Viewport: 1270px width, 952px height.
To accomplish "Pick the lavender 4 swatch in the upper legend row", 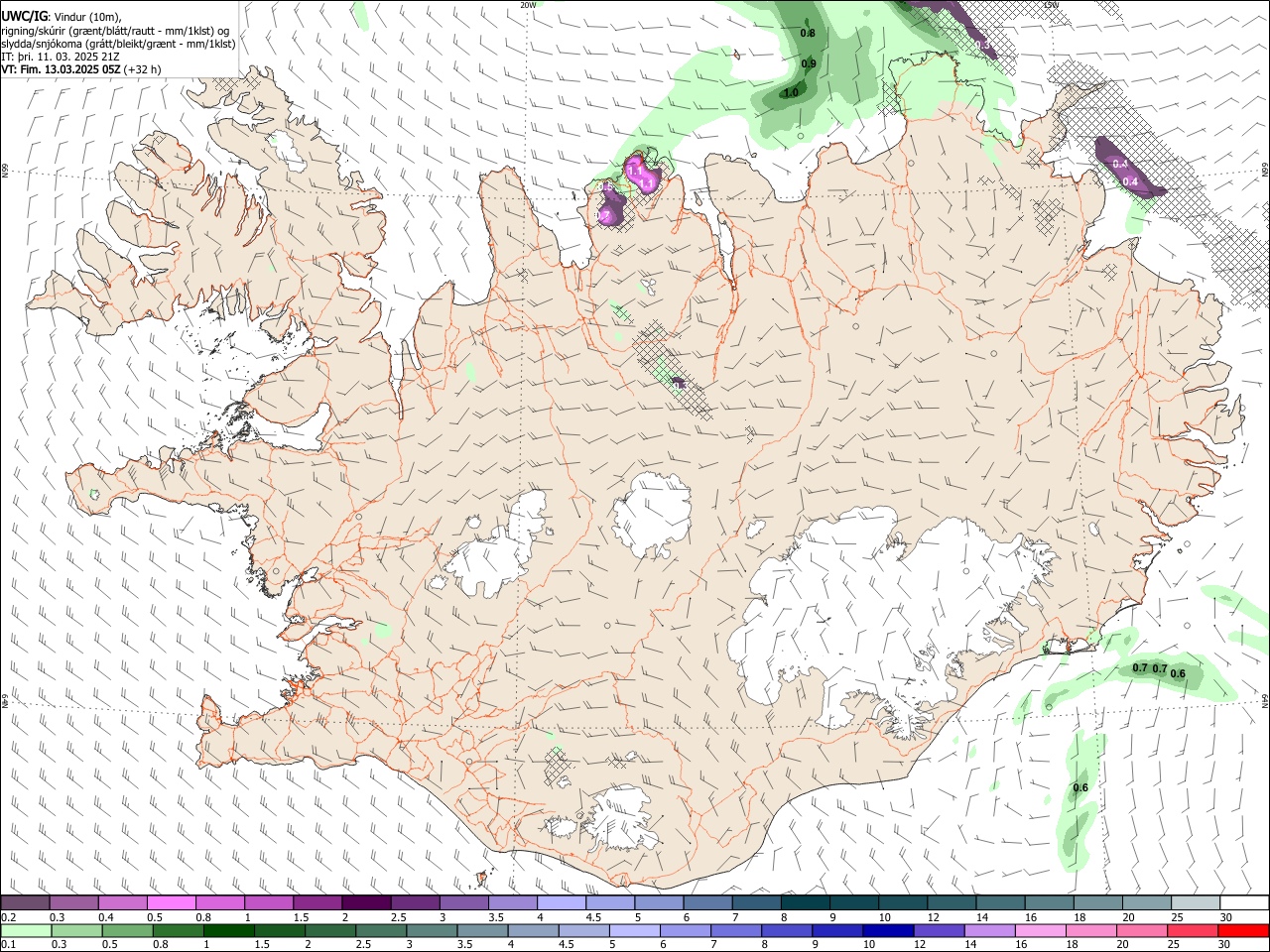I will point(562,903).
